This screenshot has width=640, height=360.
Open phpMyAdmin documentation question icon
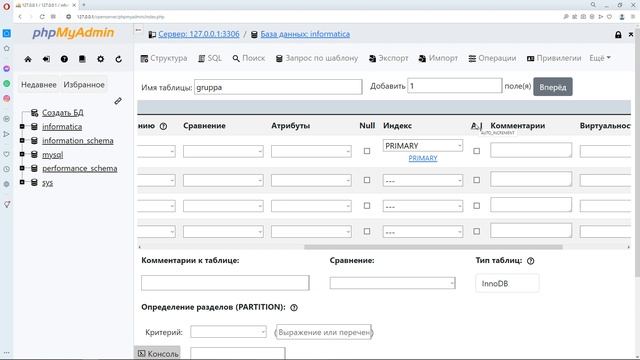click(64, 59)
